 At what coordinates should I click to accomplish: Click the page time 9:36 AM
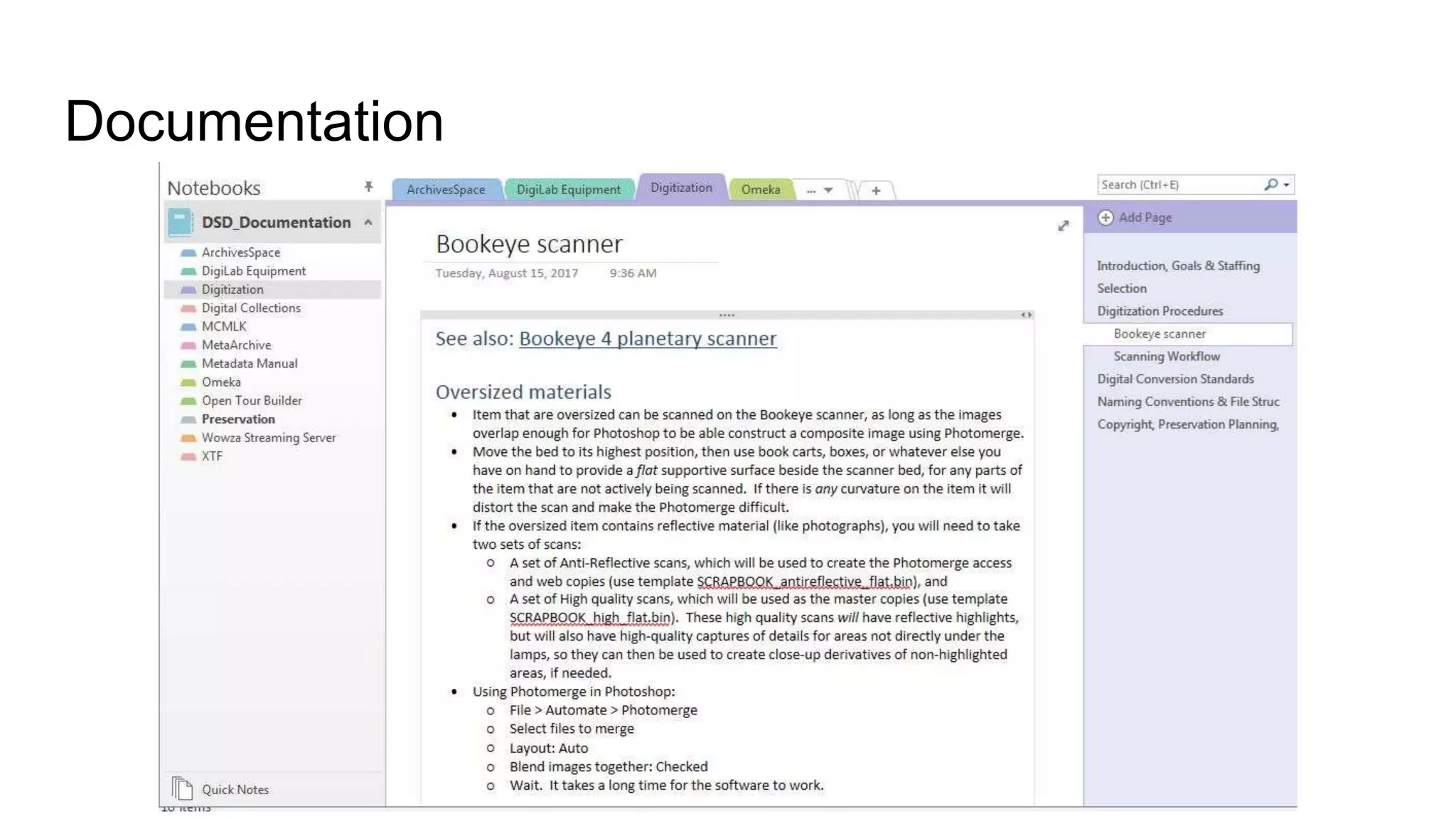[x=633, y=273]
